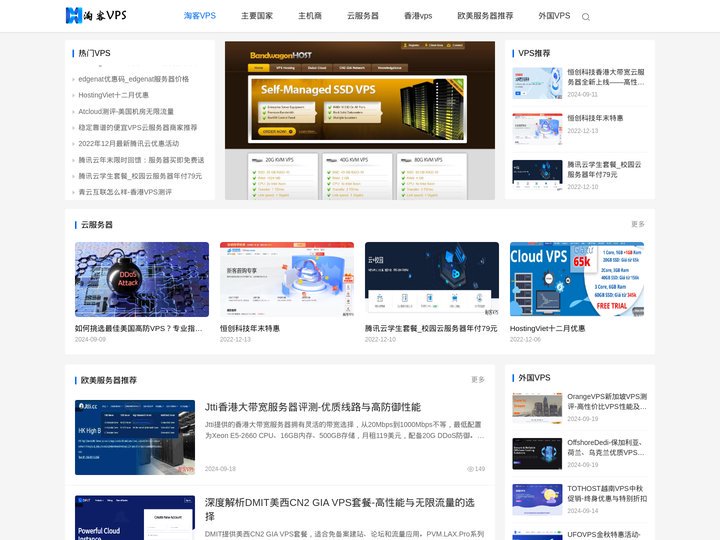Open OffshoreDedi-保加利亚 article title
Viewport: 720px width, 540px height.
pos(605,447)
